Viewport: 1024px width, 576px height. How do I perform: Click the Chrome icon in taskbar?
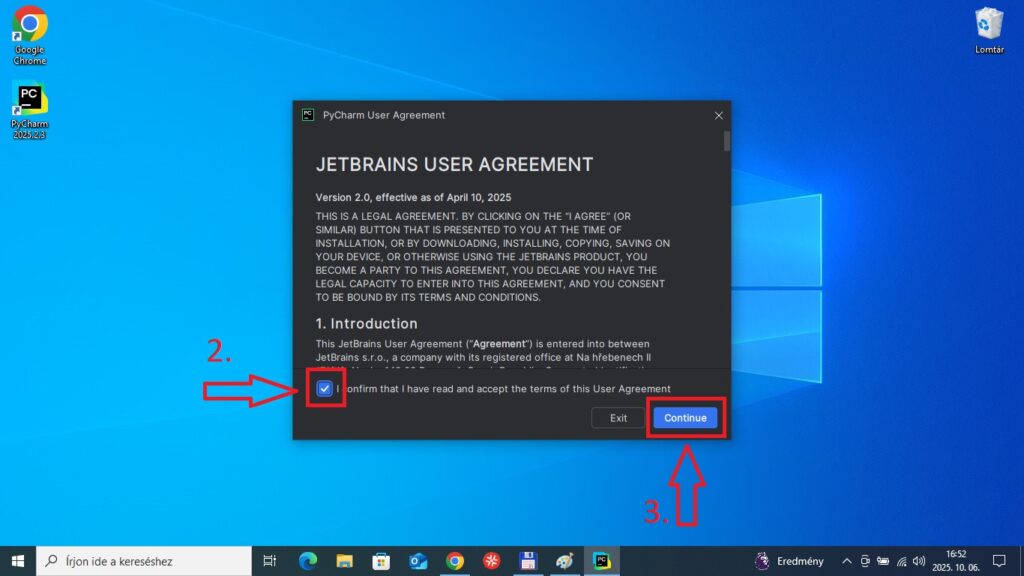455,561
